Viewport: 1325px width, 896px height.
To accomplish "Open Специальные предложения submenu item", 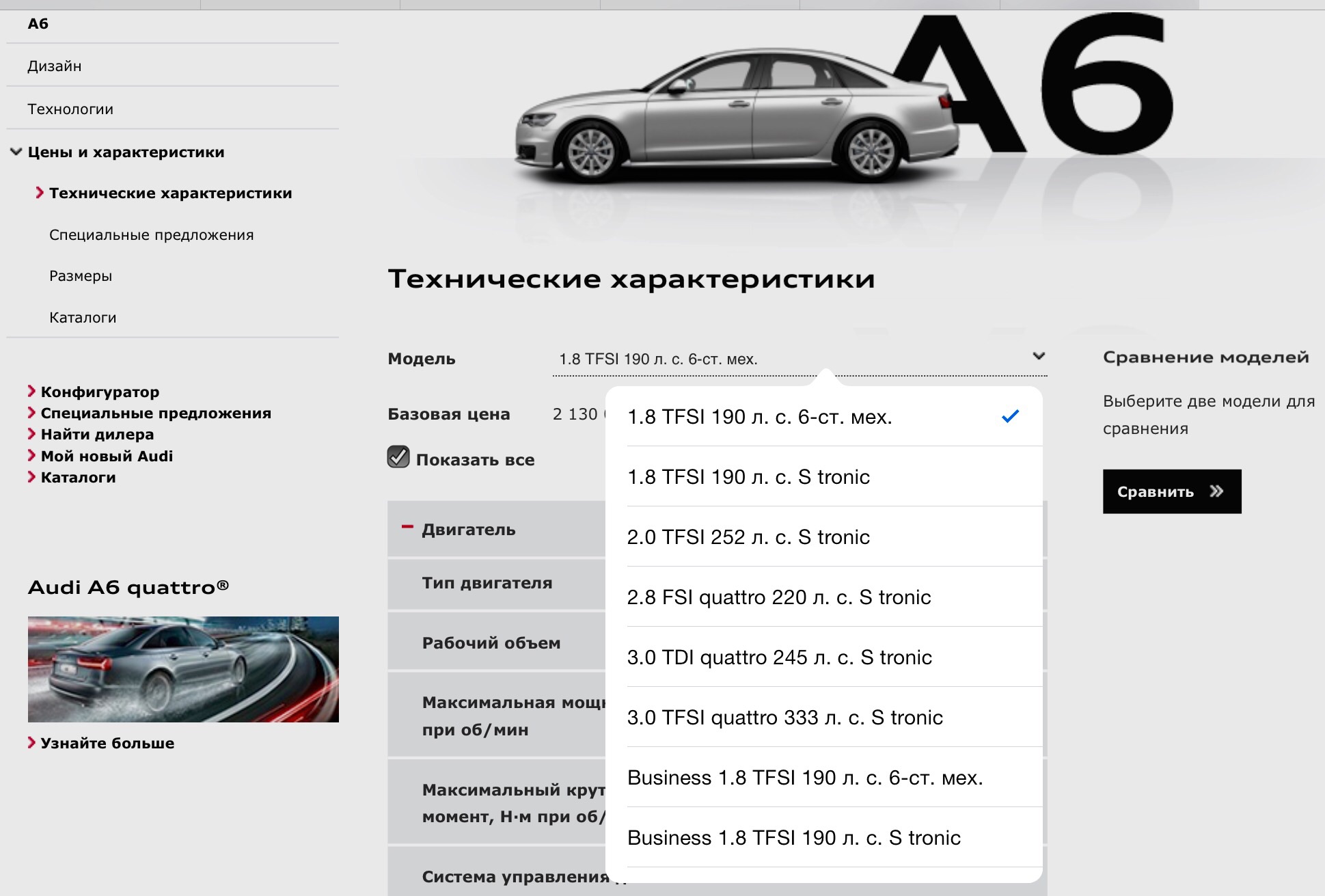I will pyautogui.click(x=151, y=235).
